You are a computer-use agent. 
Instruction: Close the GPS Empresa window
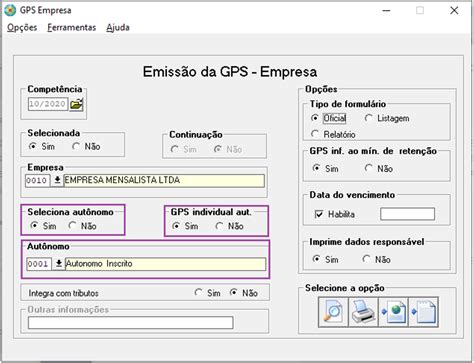[454, 10]
